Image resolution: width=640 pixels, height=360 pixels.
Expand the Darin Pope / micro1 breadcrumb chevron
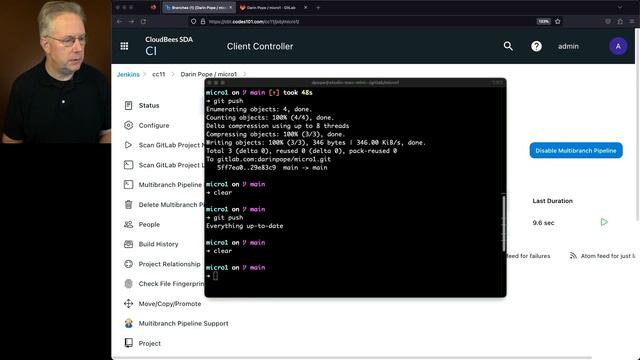click(245, 74)
